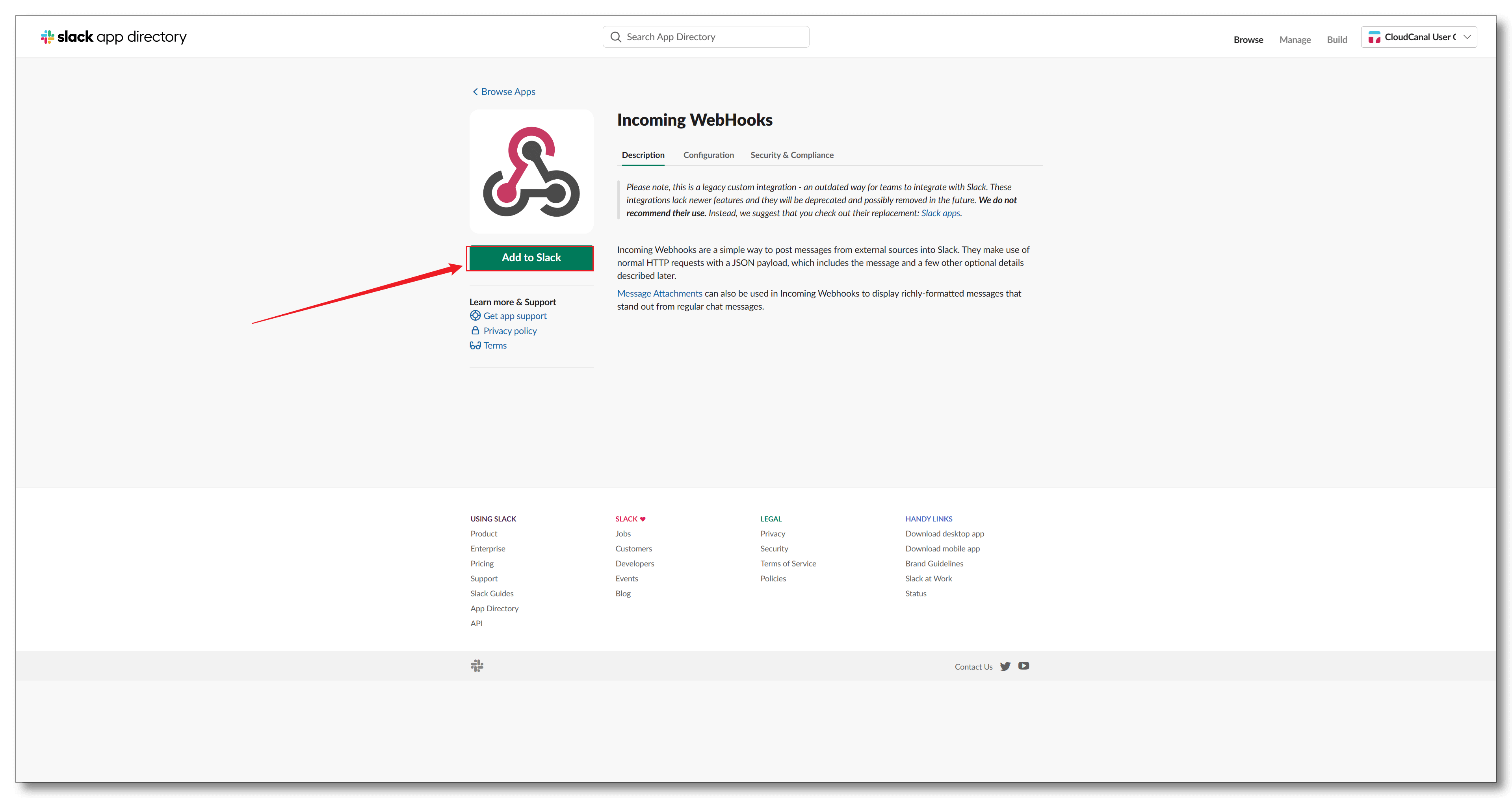Screen dimensions: 1512x798
Task: Click the CloudCanal workspace avatar icon
Action: coord(1375,37)
